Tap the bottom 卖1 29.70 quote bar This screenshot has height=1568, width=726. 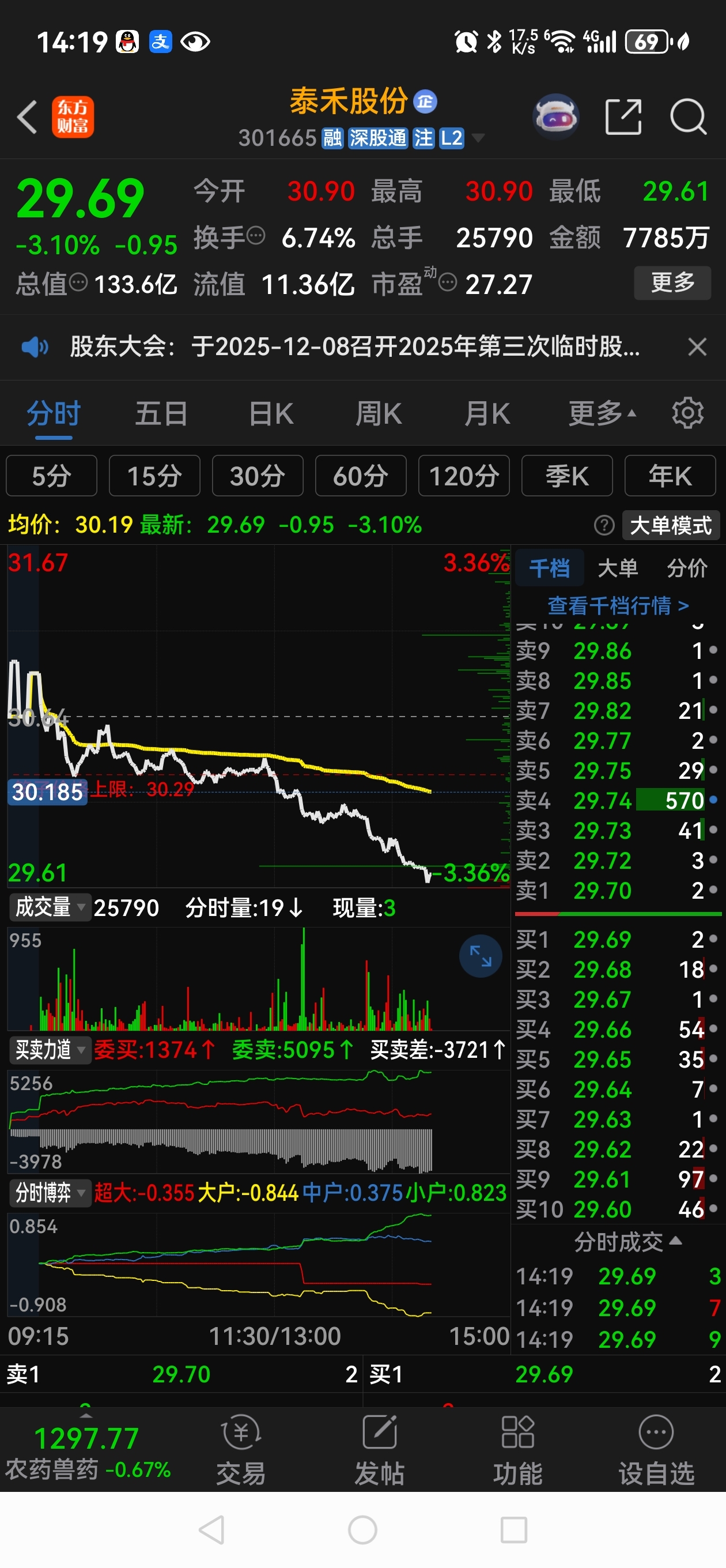(181, 1374)
